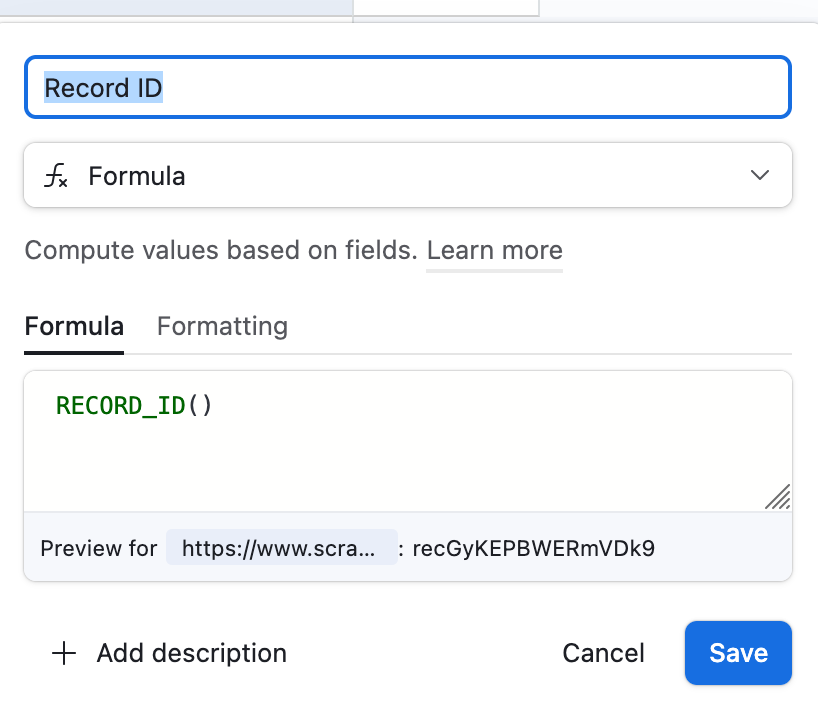Click the fx formula icon in type selector
This screenshot has height=714, width=818.
pos(57,177)
